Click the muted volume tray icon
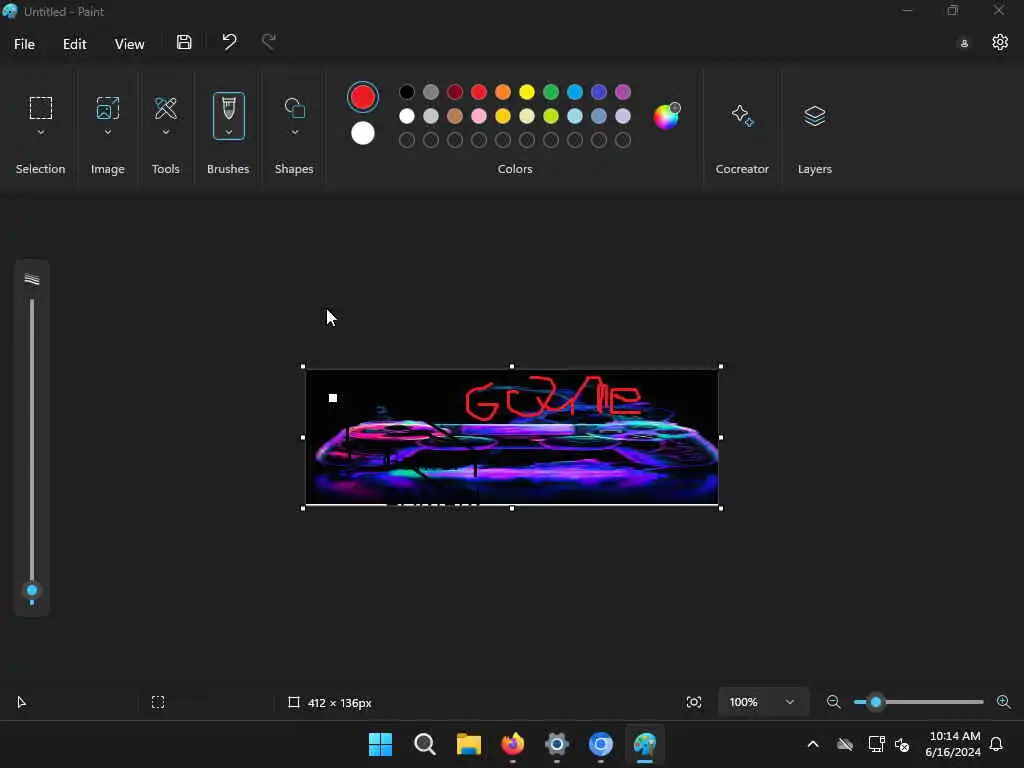Screen dimensions: 1024x768 [902, 744]
